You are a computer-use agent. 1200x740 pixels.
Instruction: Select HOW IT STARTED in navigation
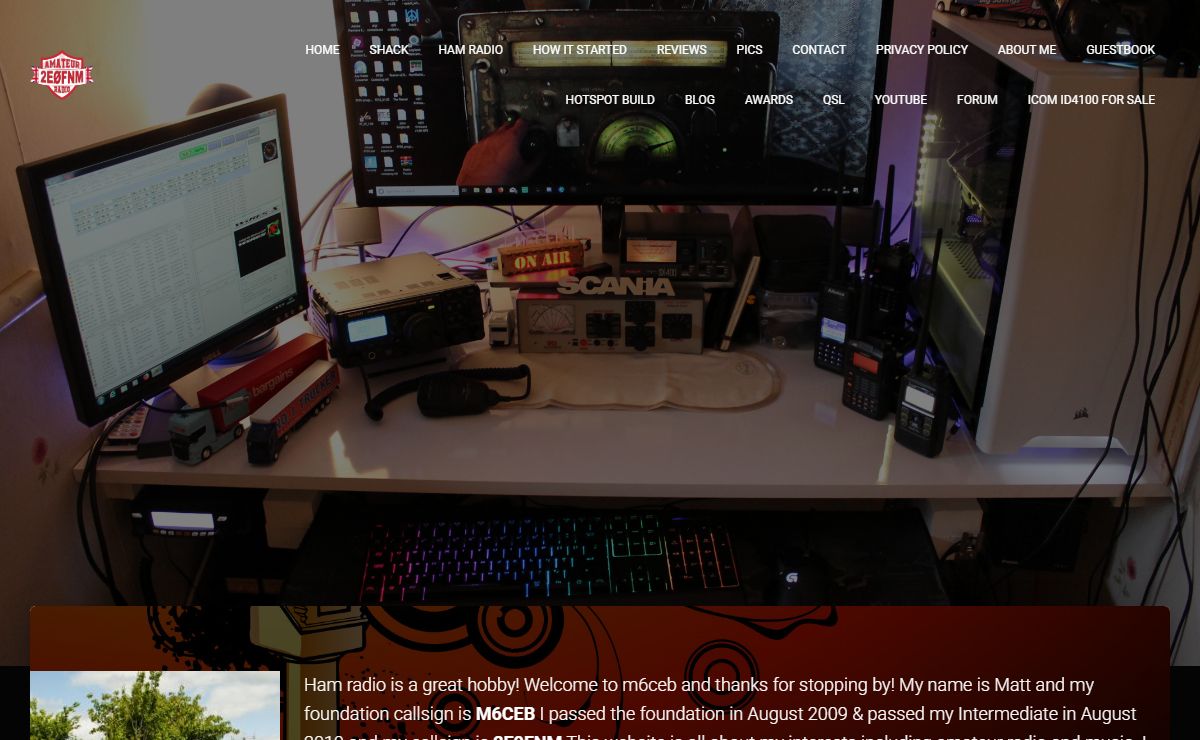[580, 50]
